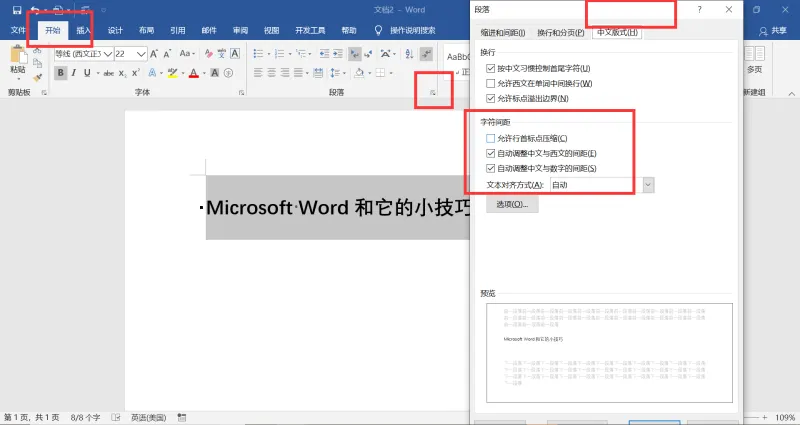Copy the selected text using Copy icon
The height and width of the screenshot is (425, 800).
click(37, 63)
